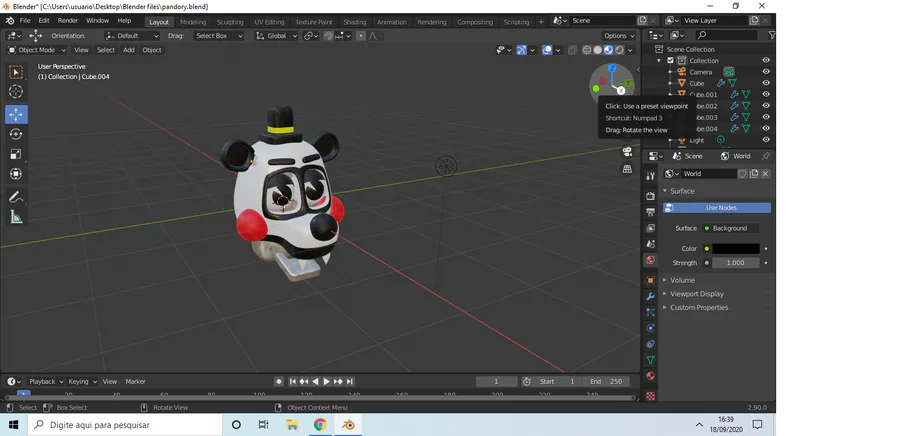Open the Tool properties tab
Viewport: 900px width, 436px height.
[x=650, y=176]
